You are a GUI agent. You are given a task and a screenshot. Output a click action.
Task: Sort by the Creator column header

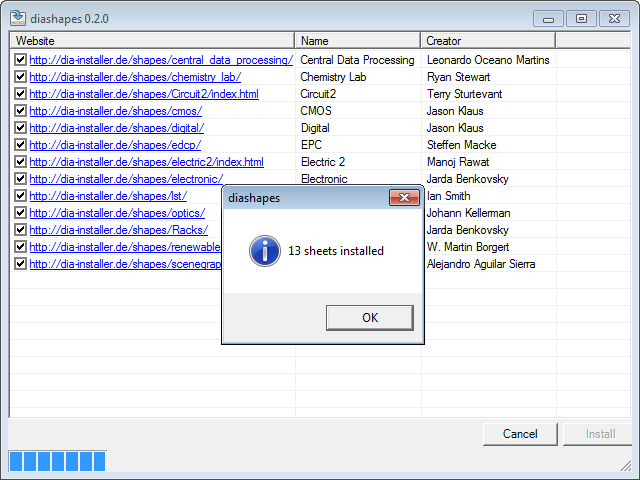[x=488, y=41]
